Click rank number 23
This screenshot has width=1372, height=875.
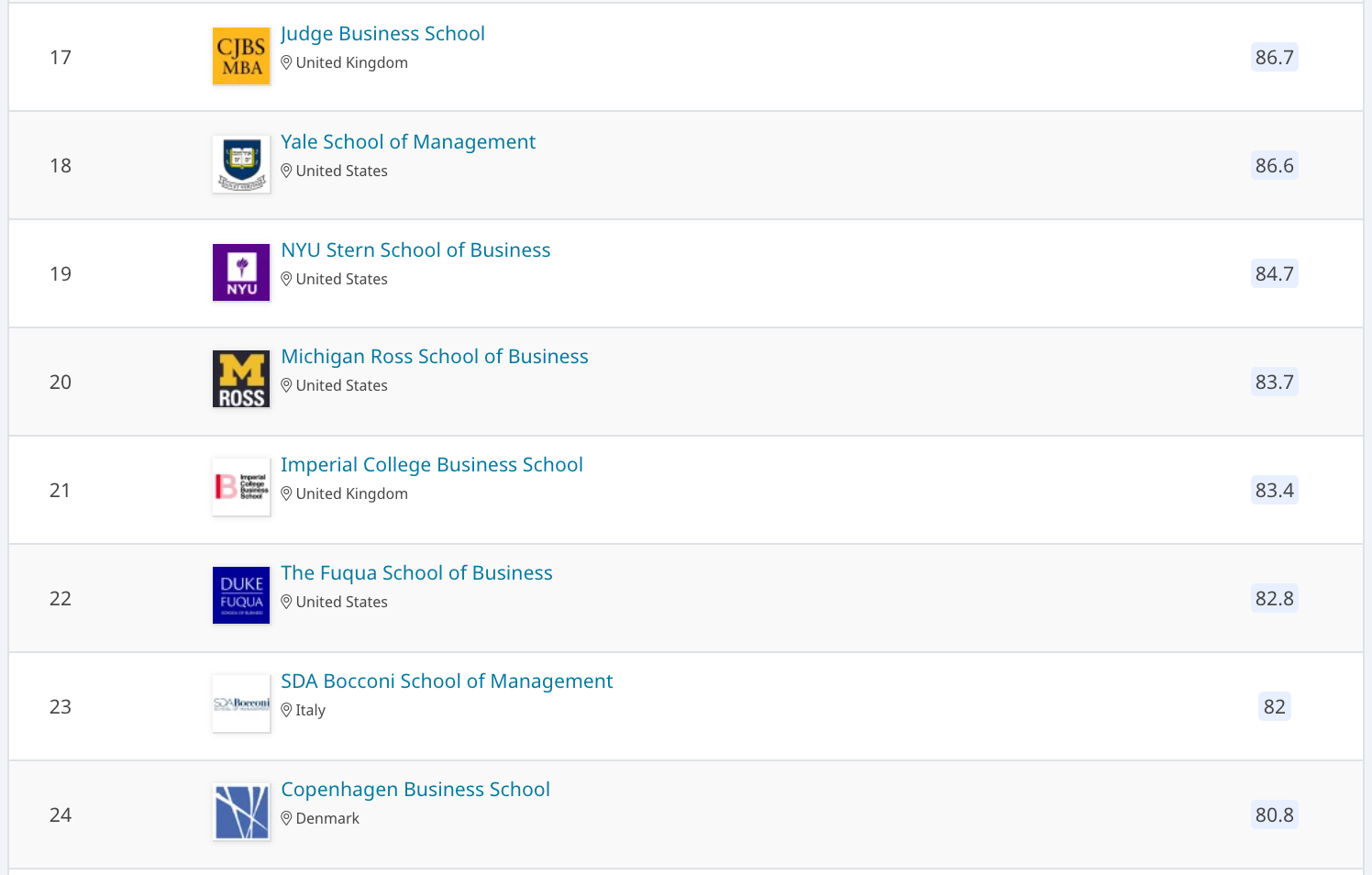coord(61,707)
